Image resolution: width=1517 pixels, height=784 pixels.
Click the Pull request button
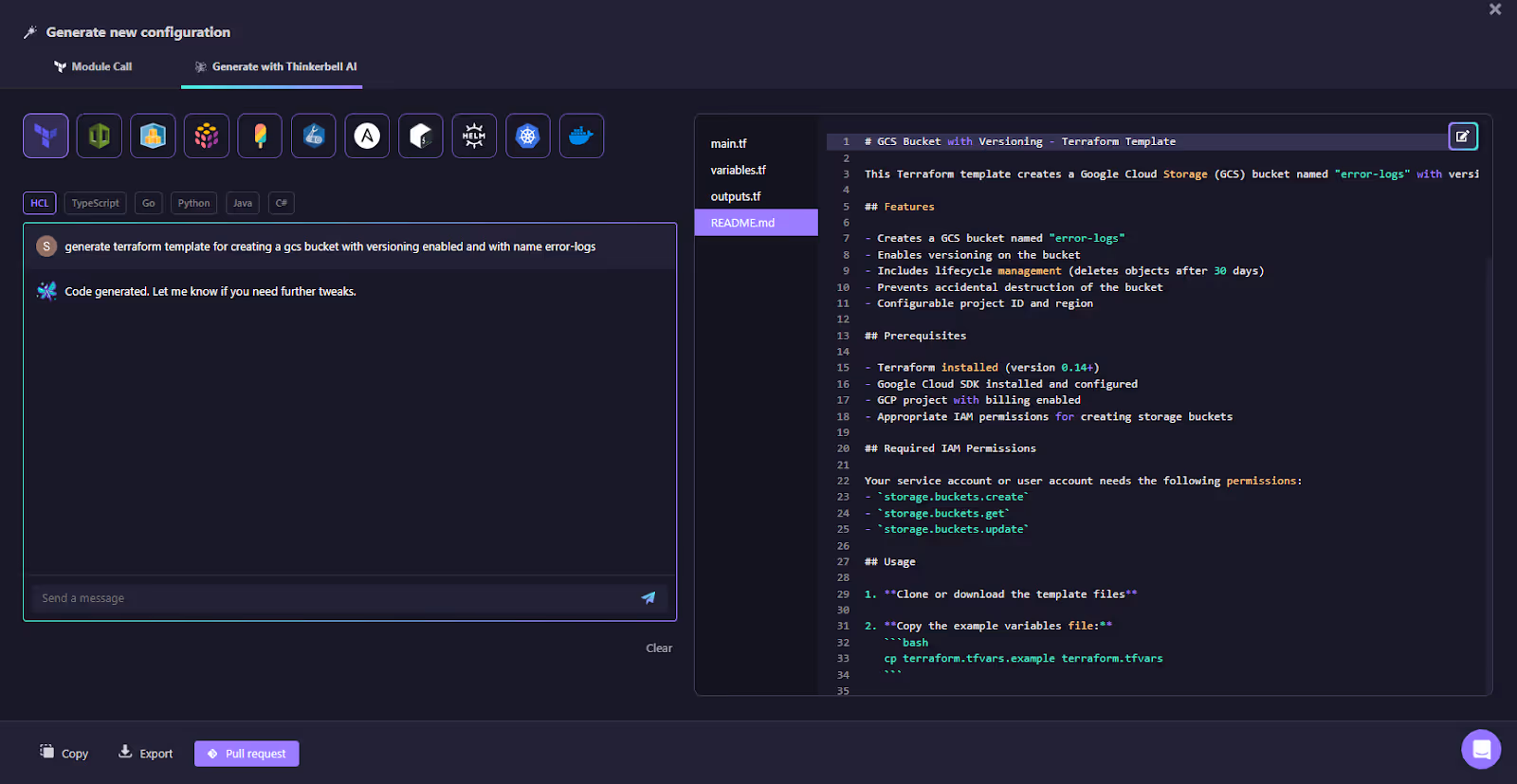[247, 754]
